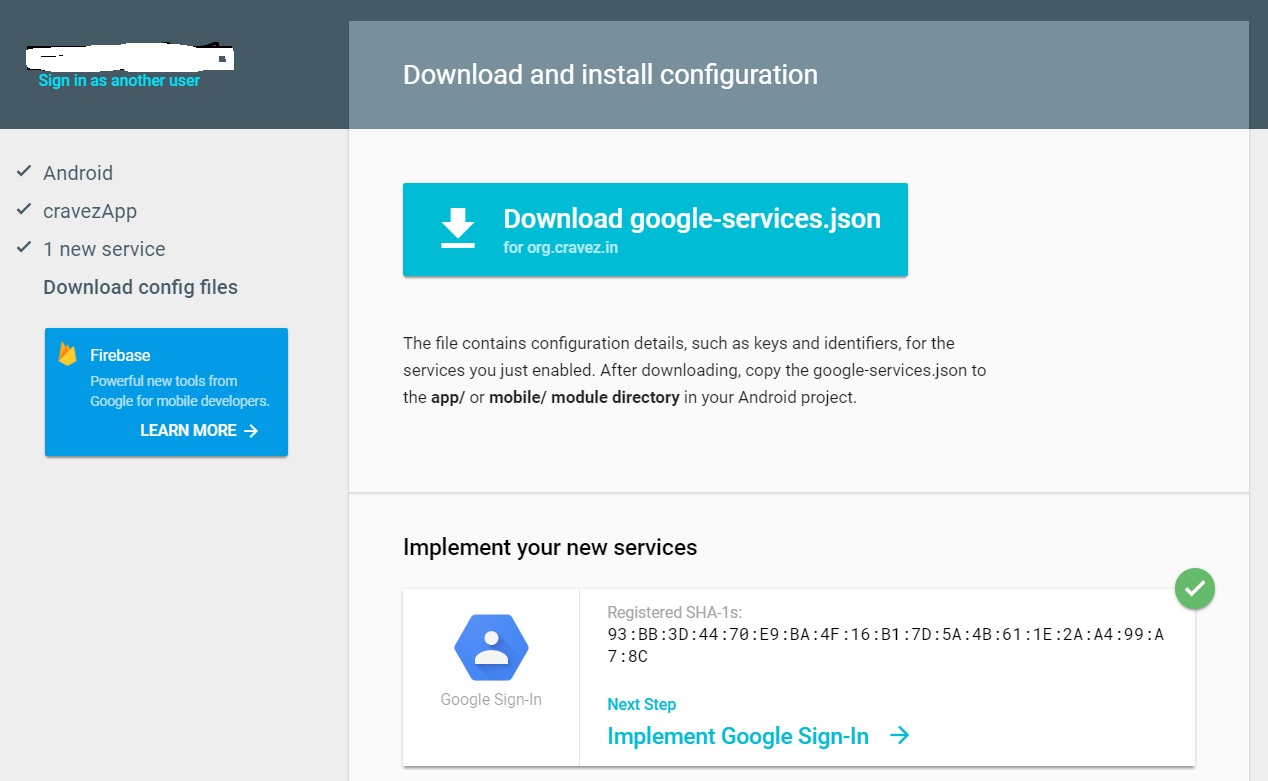Click the arrow icon next to LEARN MORE
Screen dimensions: 1268x781
point(251,431)
